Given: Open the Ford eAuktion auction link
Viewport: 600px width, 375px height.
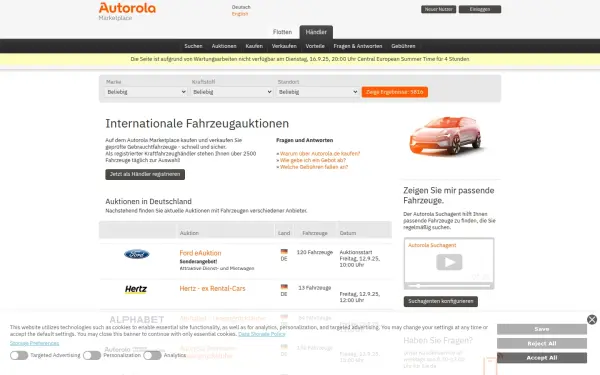Looking at the screenshot, I should click(200, 253).
